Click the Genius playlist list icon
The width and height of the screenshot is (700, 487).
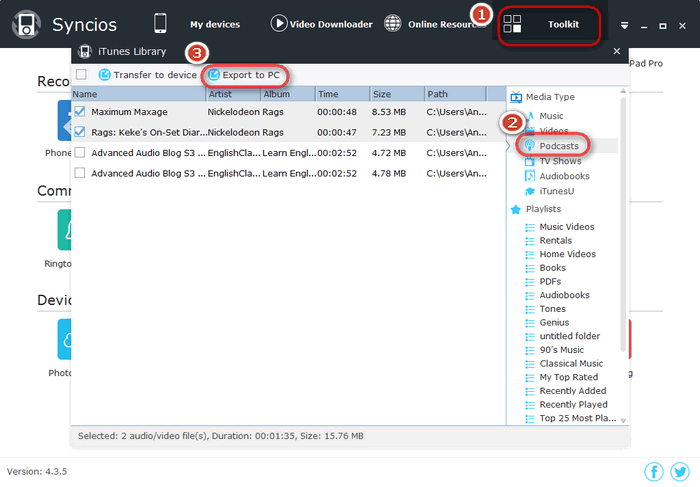530,323
